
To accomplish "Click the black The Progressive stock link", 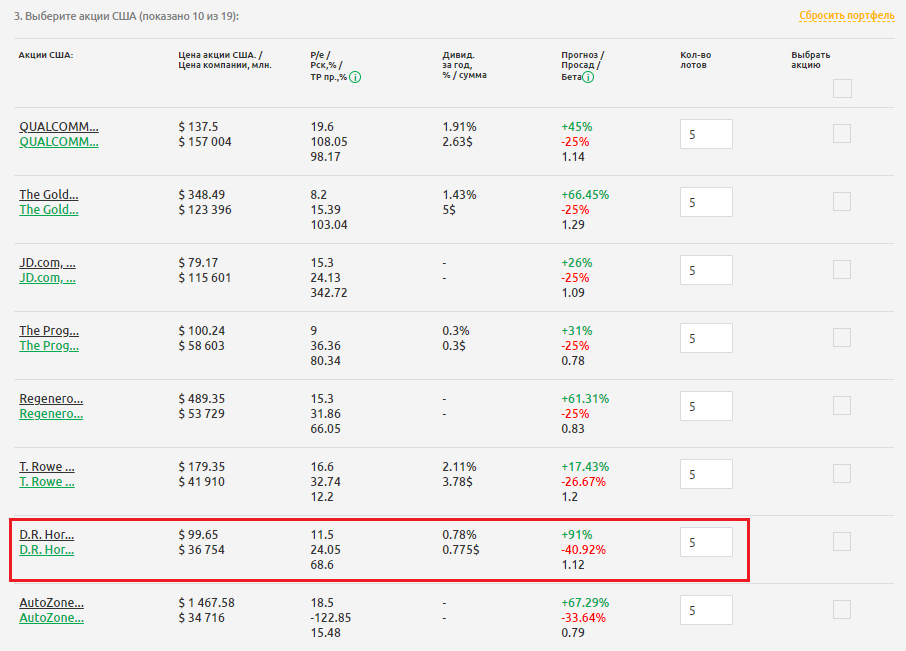I will 49,331.
